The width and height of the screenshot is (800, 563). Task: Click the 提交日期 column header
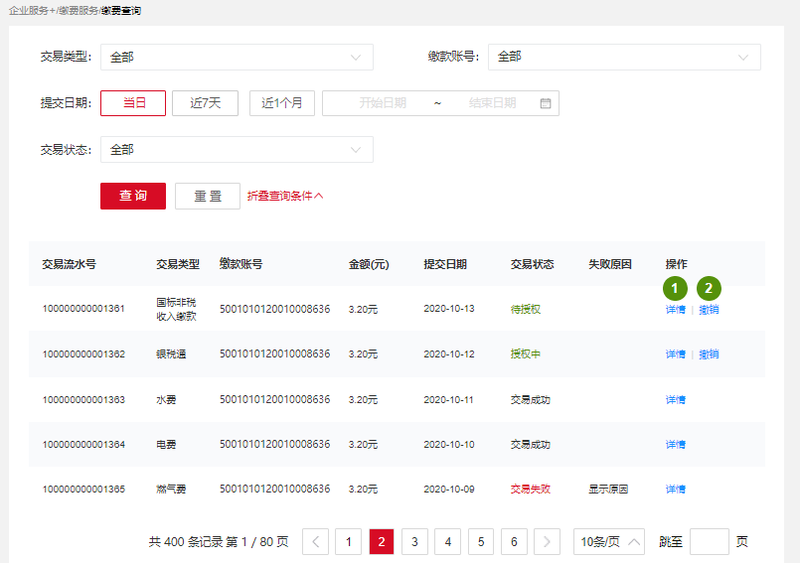pos(445,264)
